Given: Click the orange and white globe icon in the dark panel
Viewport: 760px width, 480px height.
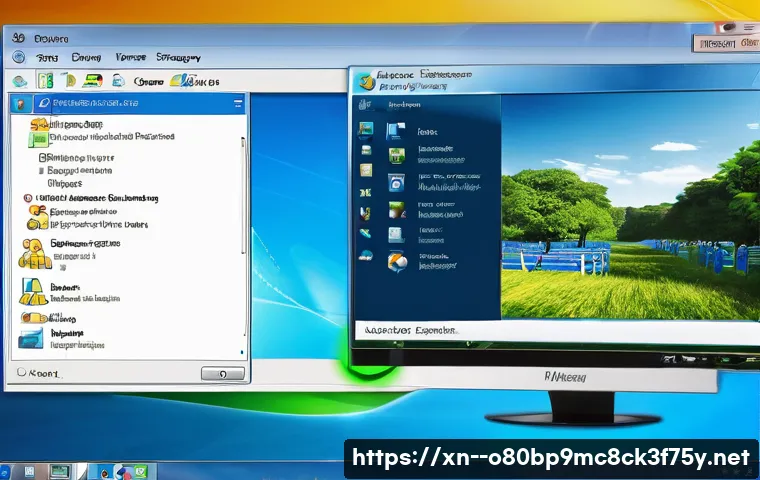Looking at the screenshot, I should tap(397, 261).
